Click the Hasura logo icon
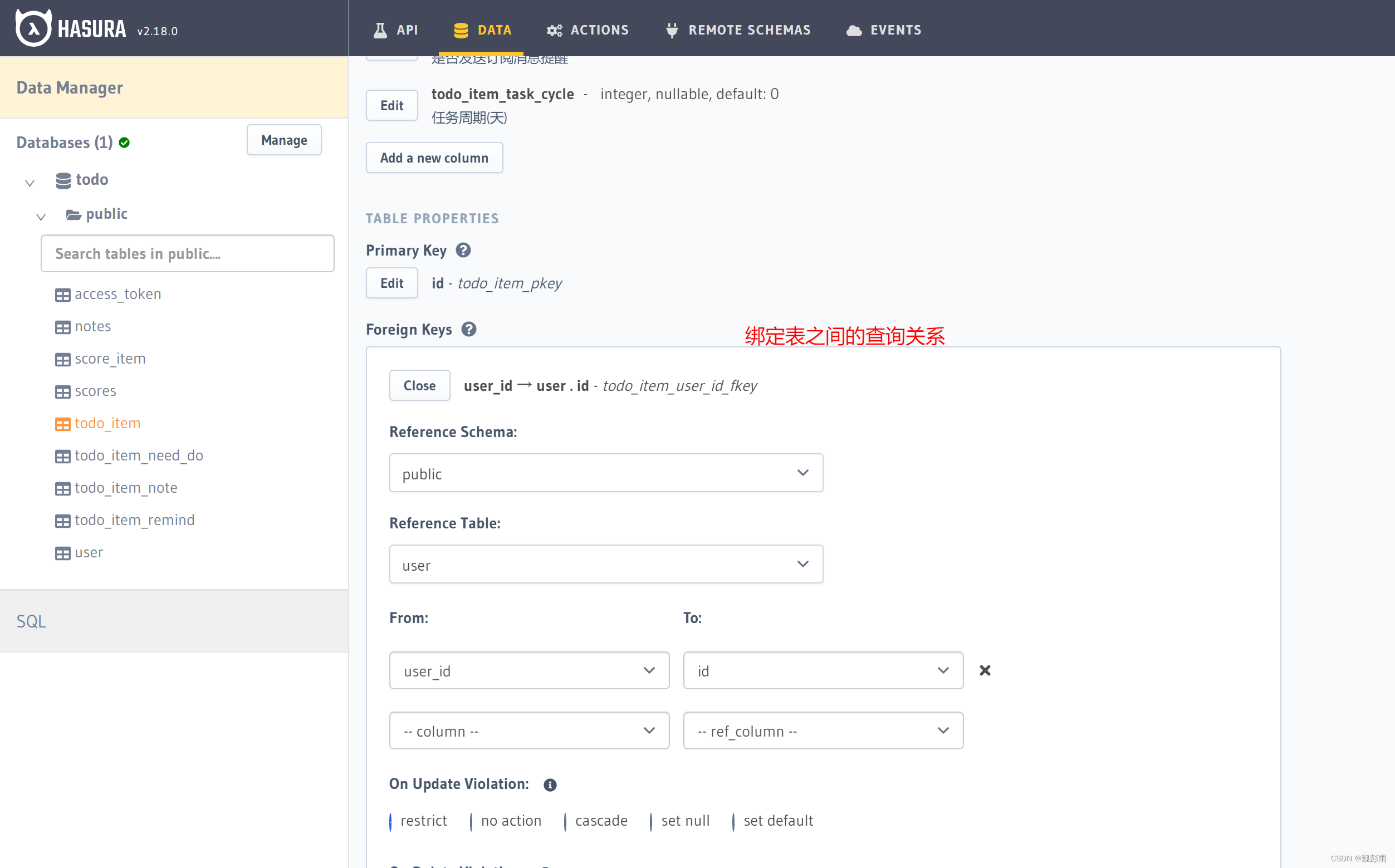The width and height of the screenshot is (1395, 868). click(x=33, y=28)
